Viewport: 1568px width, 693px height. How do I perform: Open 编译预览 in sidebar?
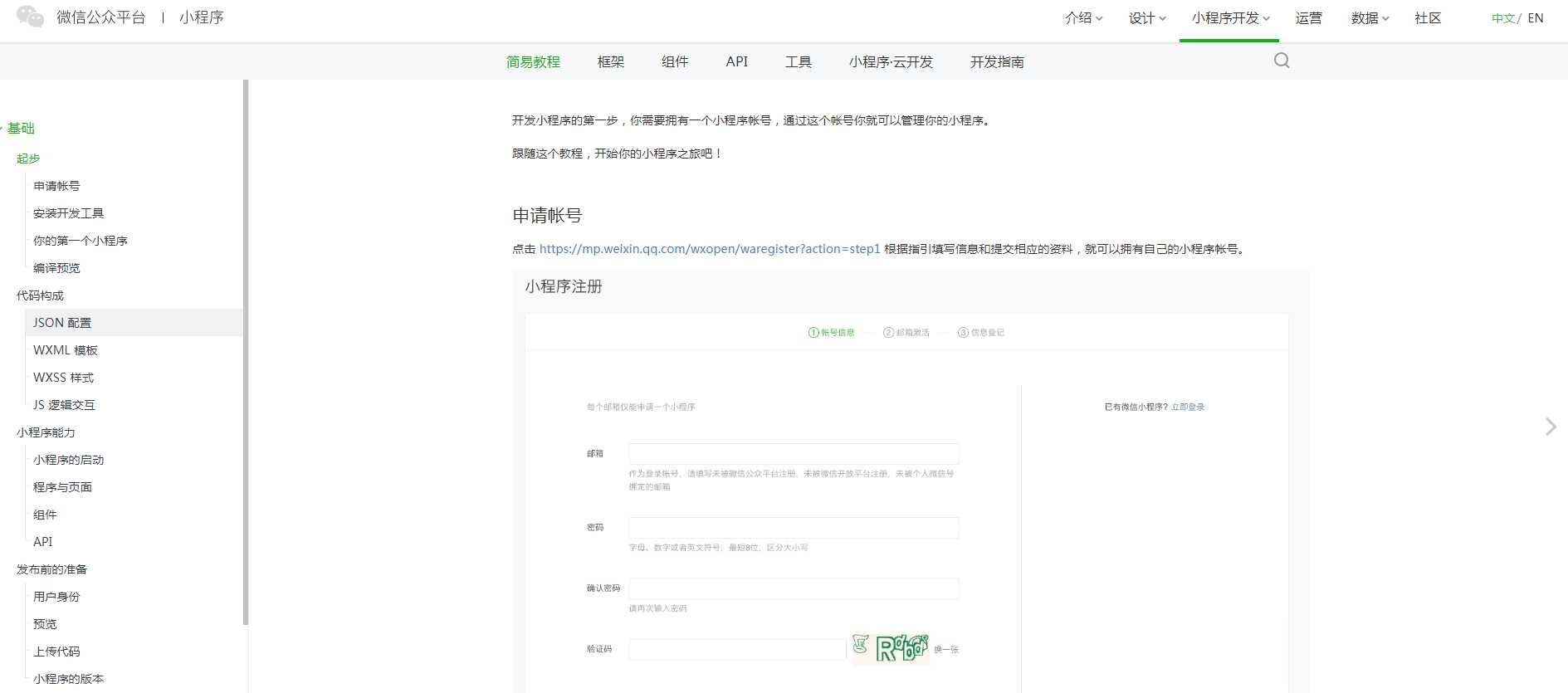(56, 268)
